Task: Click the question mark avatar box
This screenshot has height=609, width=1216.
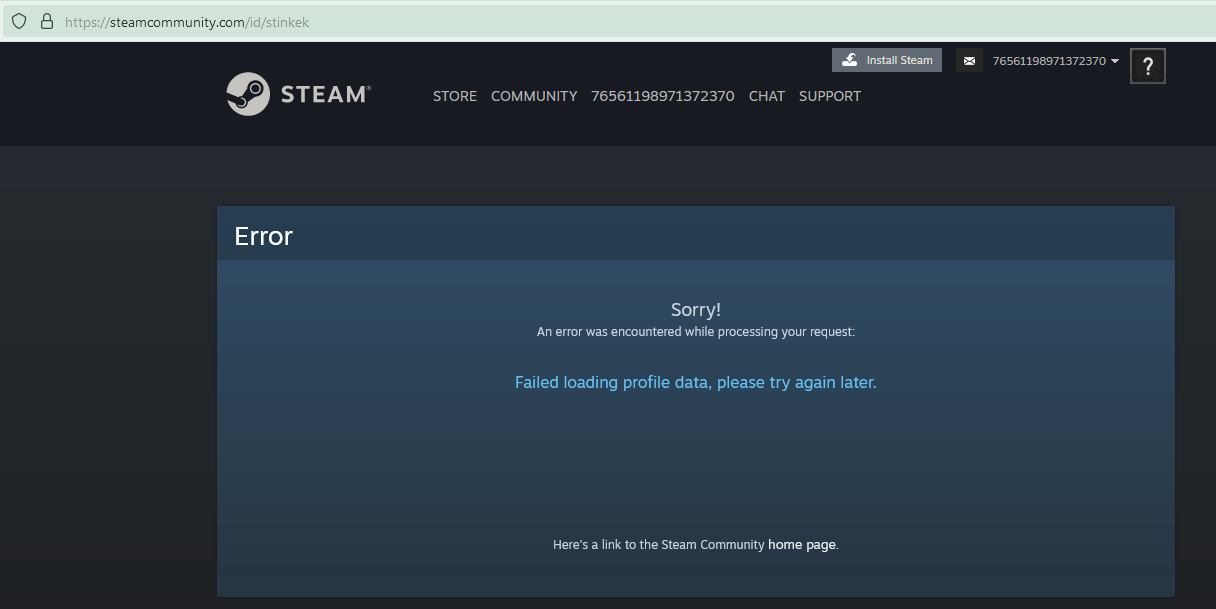Action: [x=1148, y=67]
